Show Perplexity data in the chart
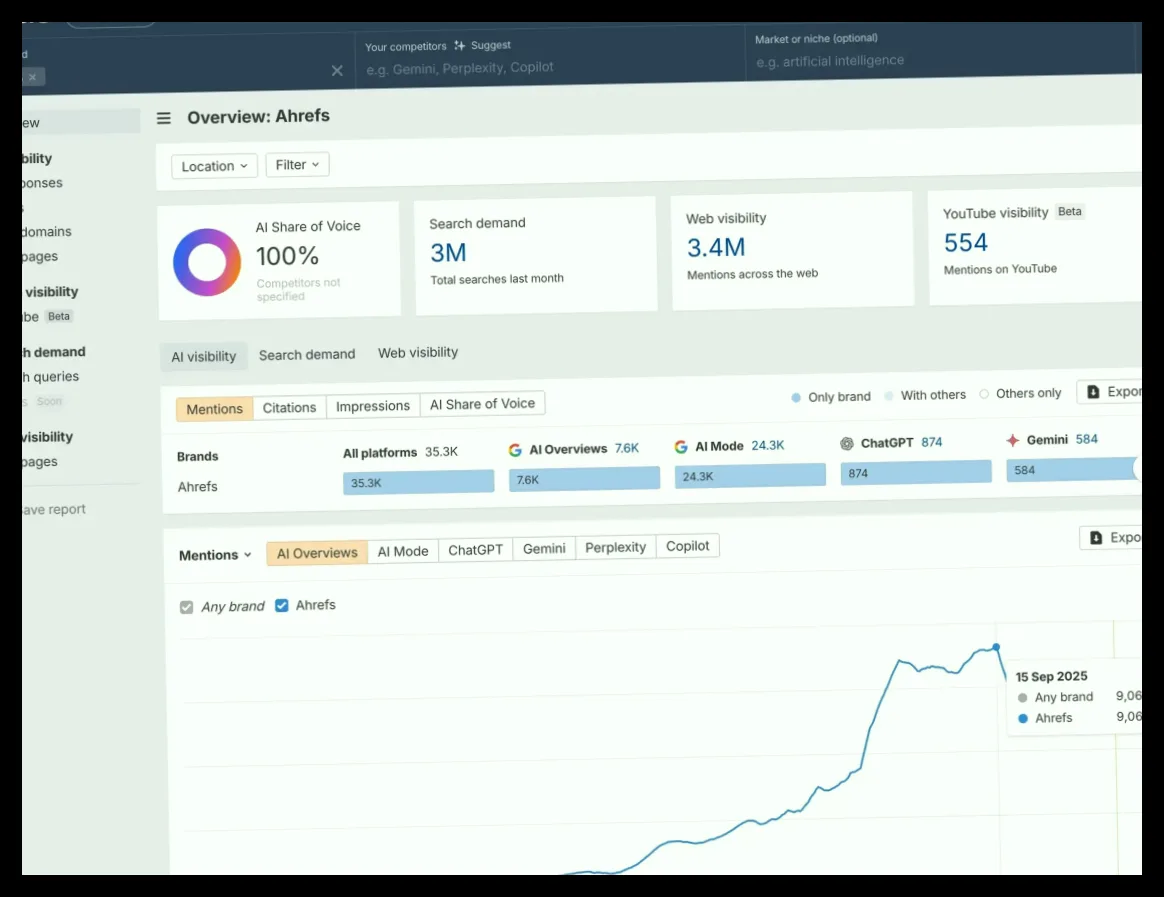 tap(615, 547)
